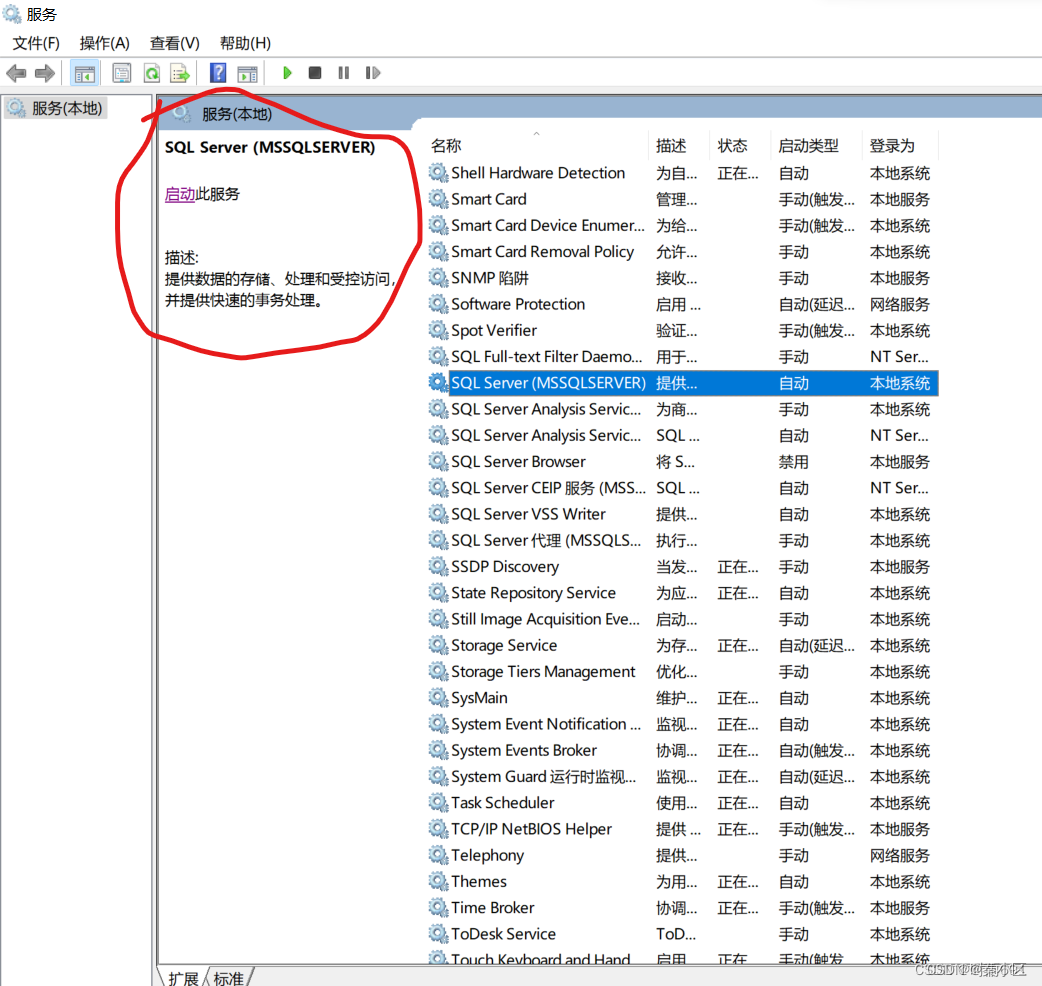1042x986 pixels.
Task: Select System Events Broker row
Action: pos(683,750)
